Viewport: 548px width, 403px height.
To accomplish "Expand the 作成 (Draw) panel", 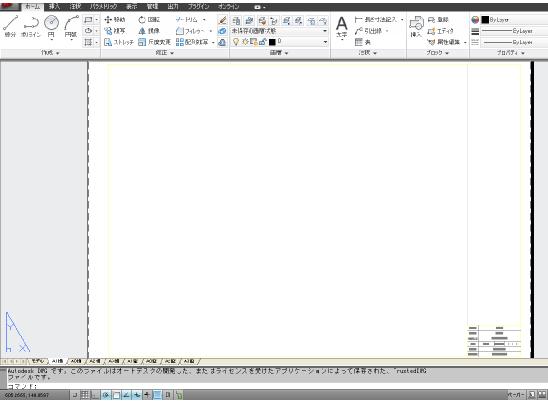I will [x=50, y=53].
